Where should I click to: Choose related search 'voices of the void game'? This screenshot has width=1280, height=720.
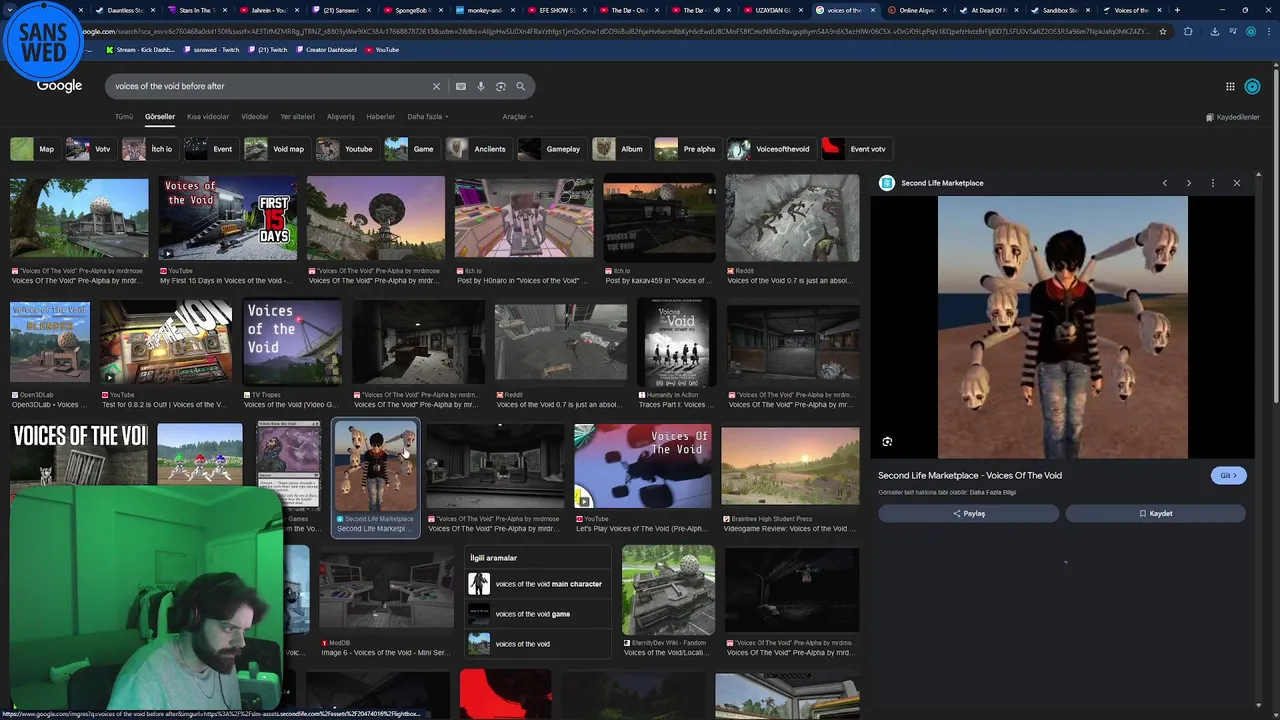[x=538, y=614]
